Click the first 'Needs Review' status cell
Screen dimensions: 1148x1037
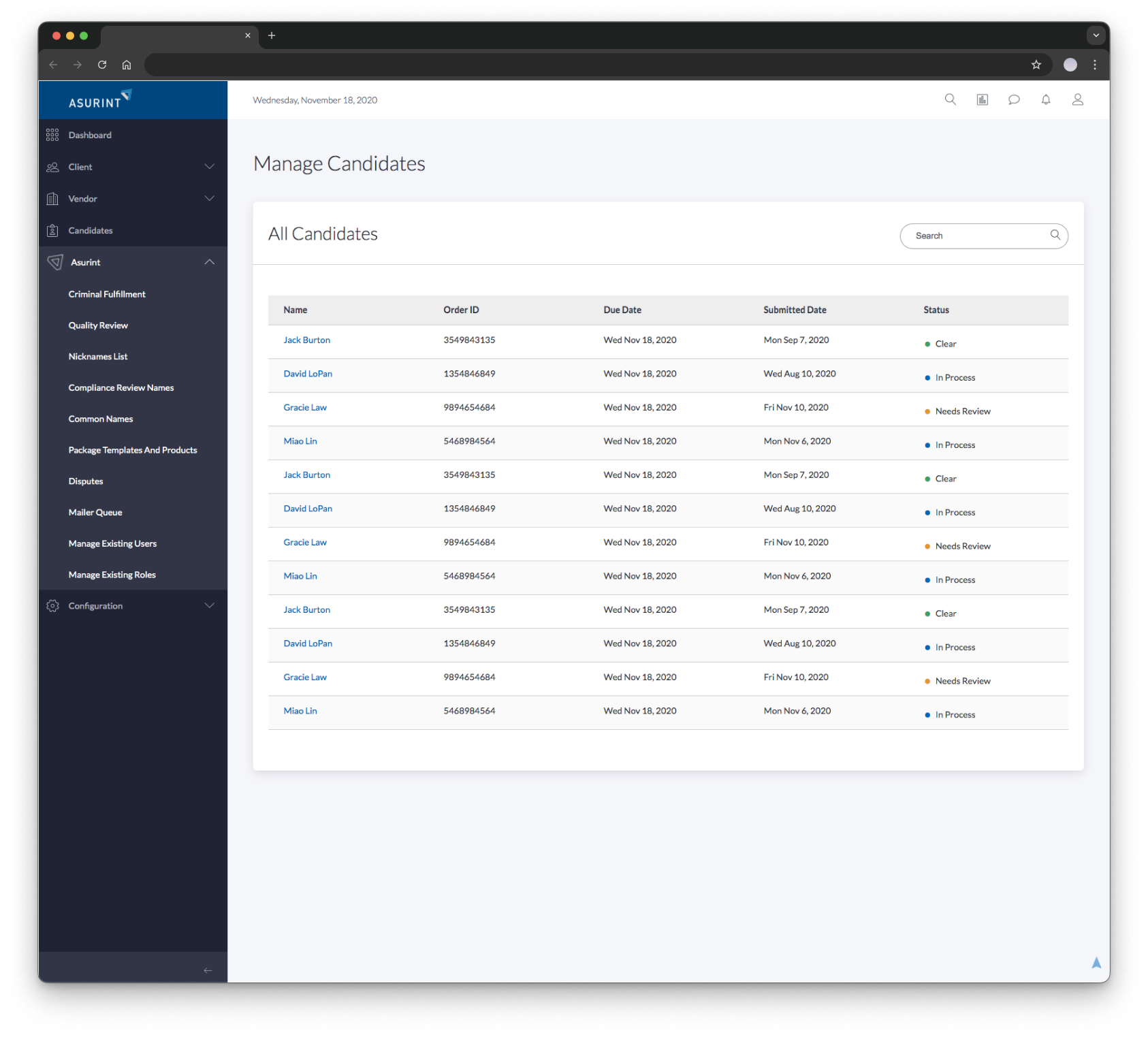tap(957, 411)
